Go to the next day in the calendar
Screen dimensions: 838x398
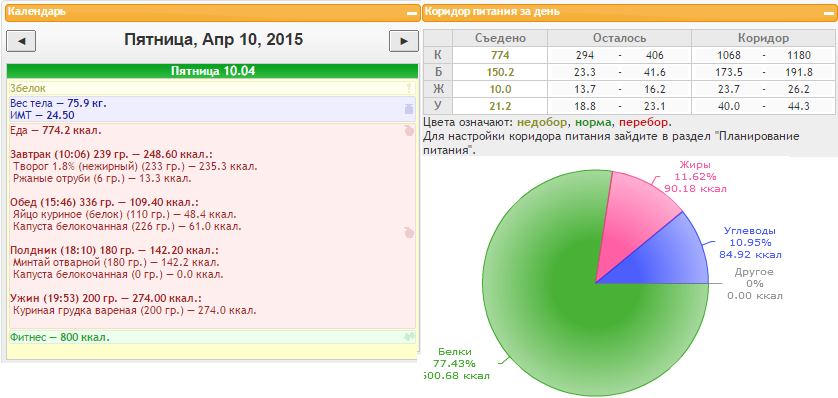tap(404, 41)
